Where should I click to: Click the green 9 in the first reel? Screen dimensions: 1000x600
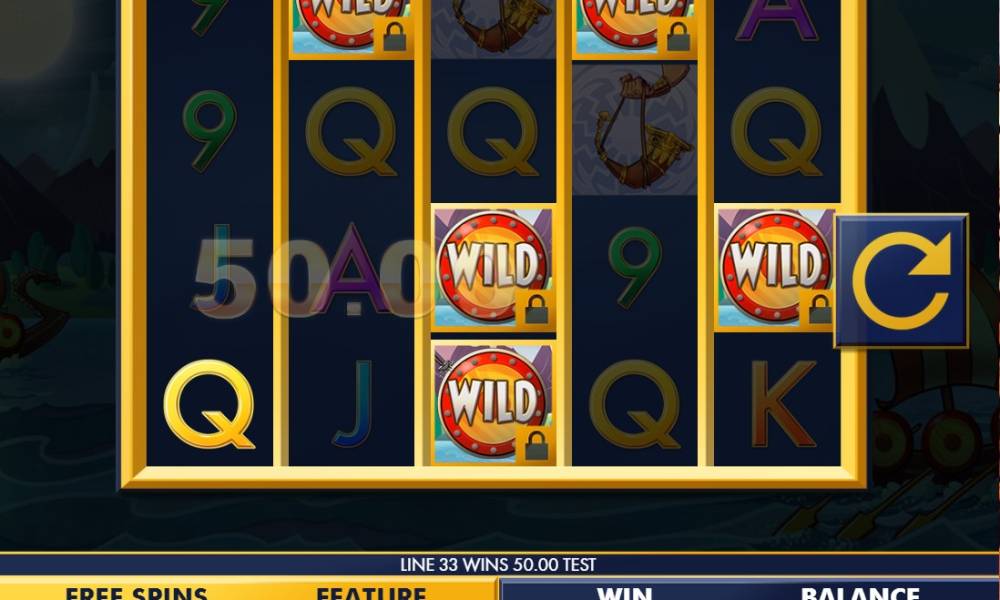[x=209, y=131]
